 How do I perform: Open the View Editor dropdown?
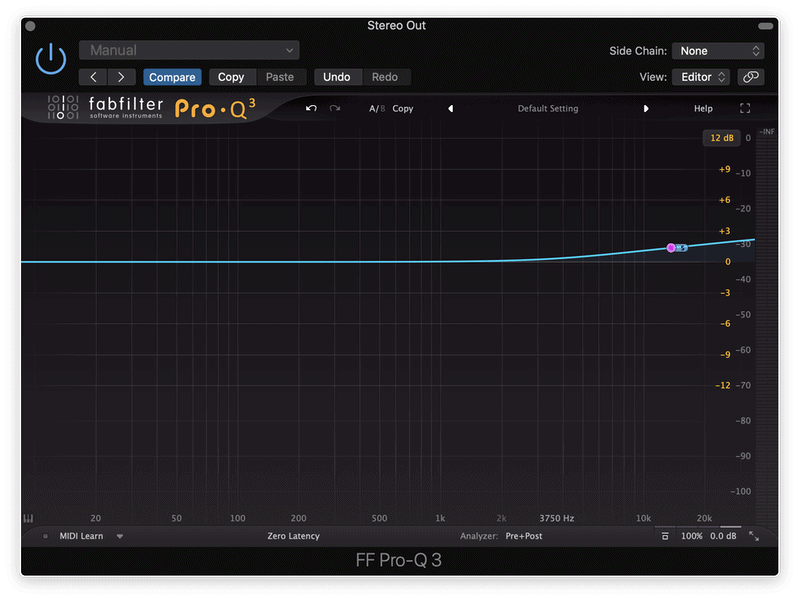701,77
